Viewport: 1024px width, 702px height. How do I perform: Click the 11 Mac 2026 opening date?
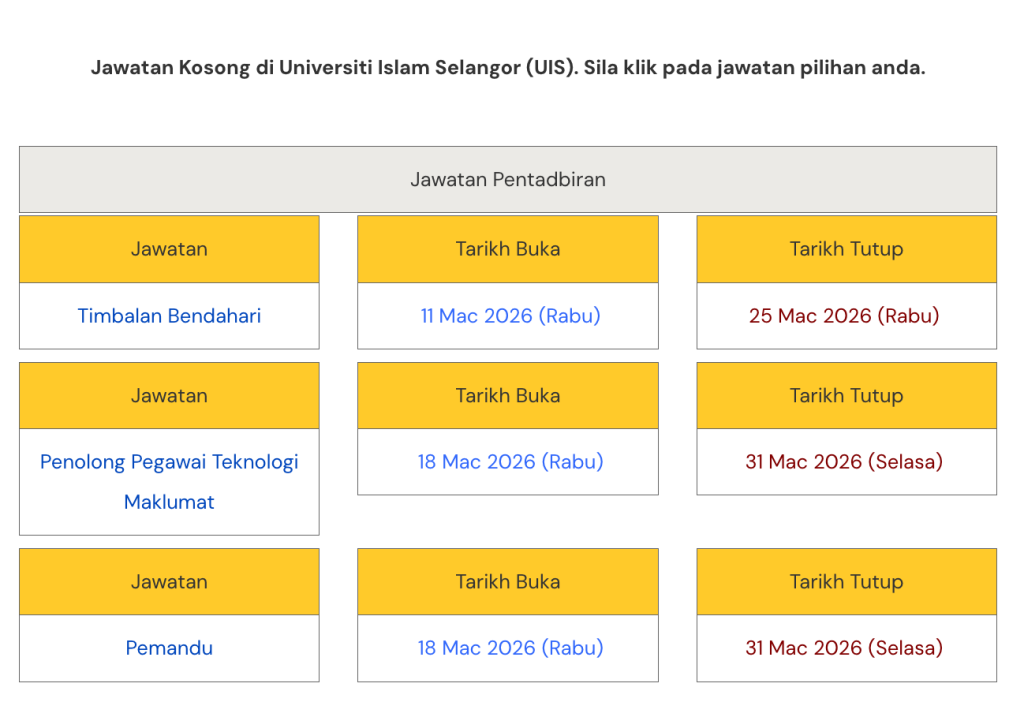pos(510,316)
